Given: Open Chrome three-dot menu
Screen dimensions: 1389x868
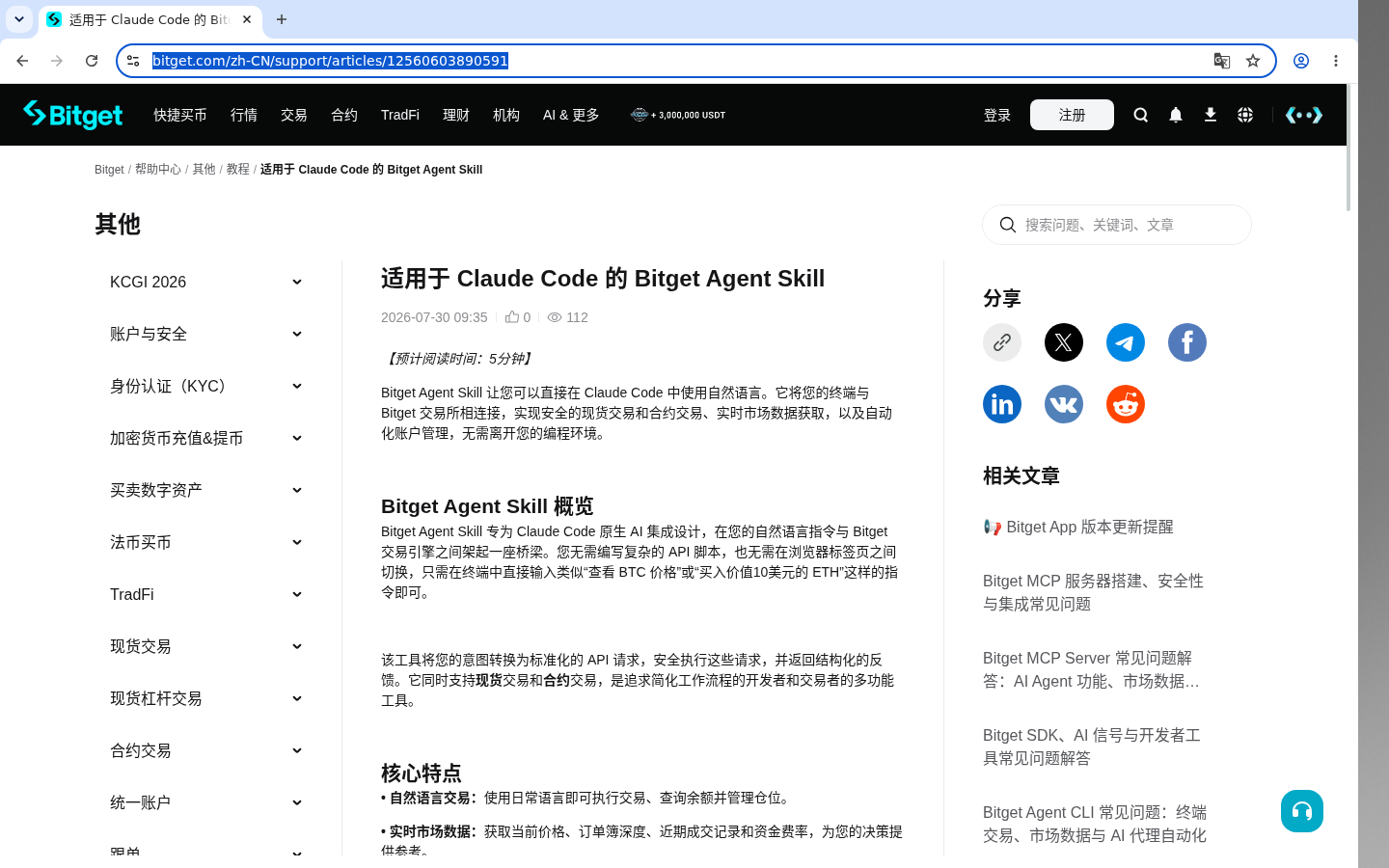Looking at the screenshot, I should [x=1336, y=61].
